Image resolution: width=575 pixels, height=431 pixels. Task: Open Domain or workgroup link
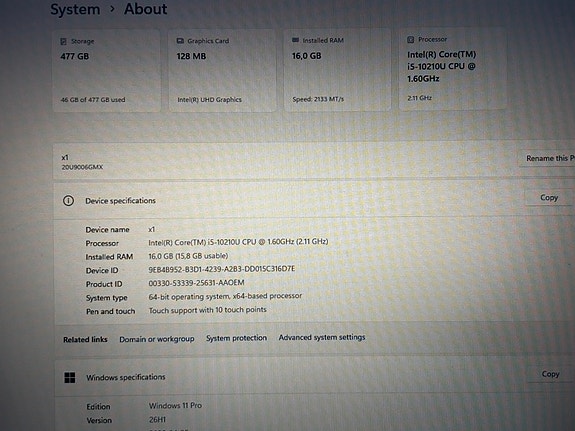[x=157, y=339]
